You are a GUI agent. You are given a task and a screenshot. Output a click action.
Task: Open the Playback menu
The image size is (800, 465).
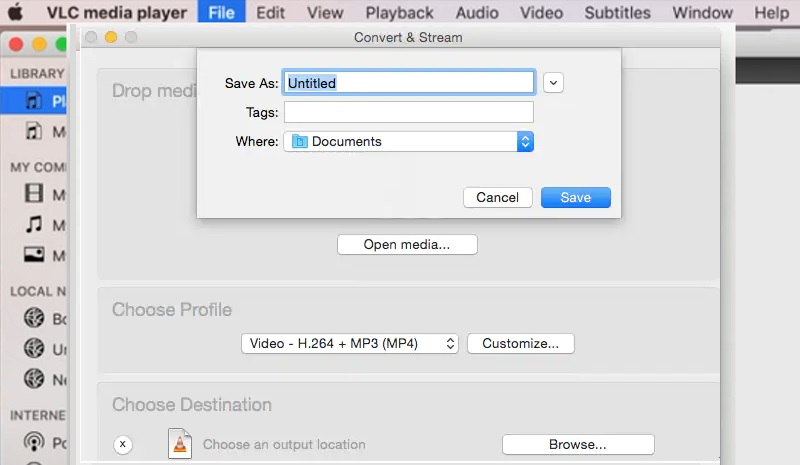[399, 12]
